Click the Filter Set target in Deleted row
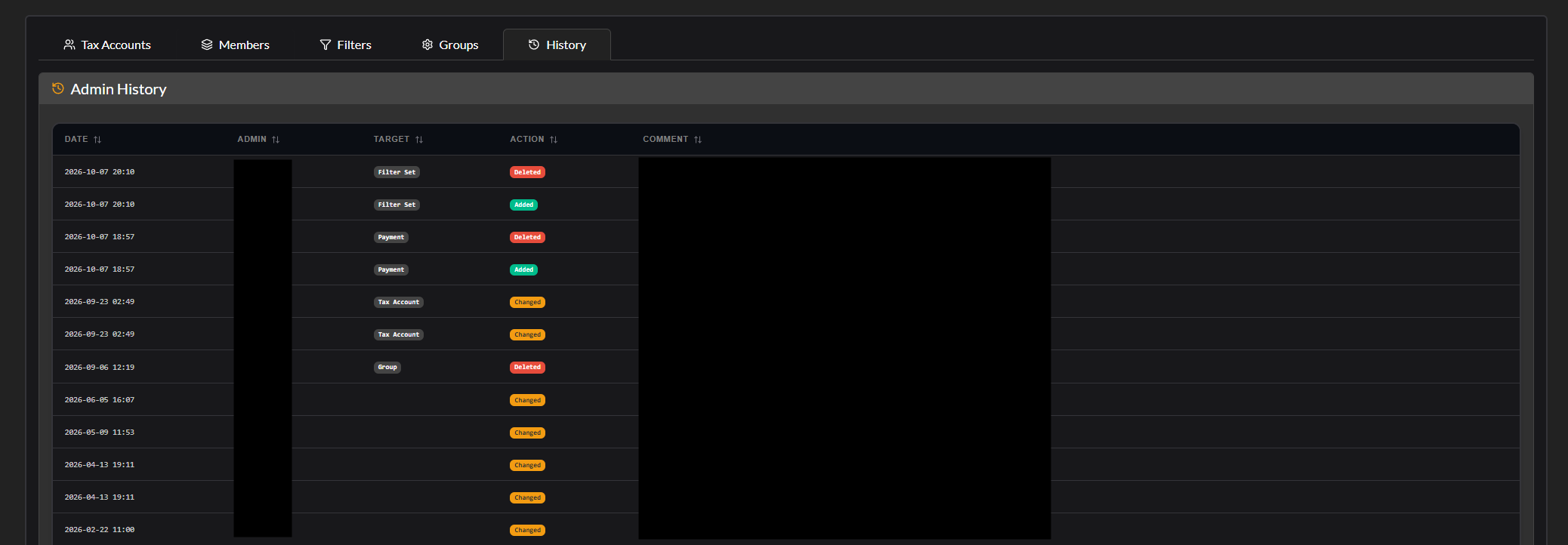 [397, 172]
